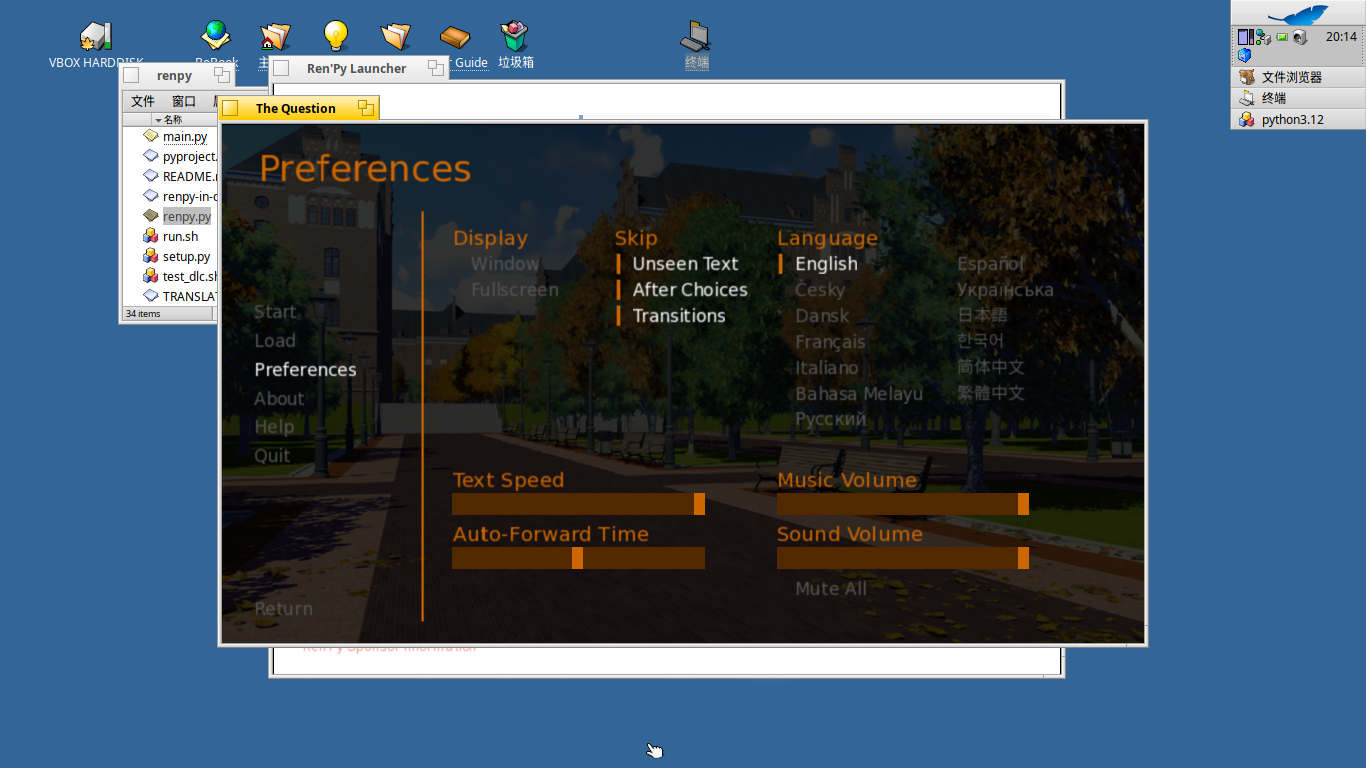The height and width of the screenshot is (768, 1366).
Task: Click the lightbulb desktop icon
Action: point(336,37)
